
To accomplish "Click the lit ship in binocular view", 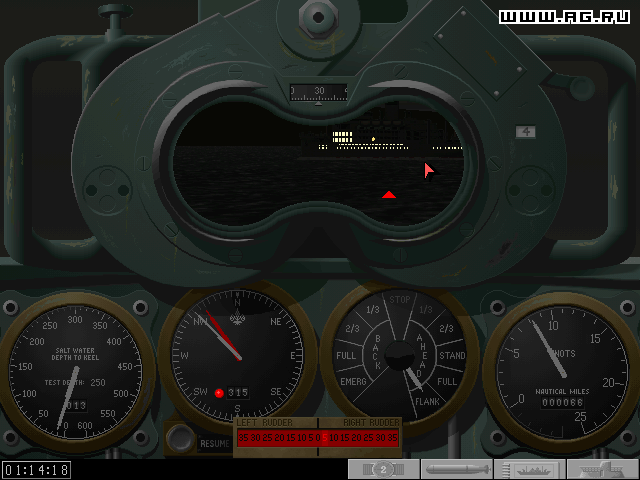I will coord(344,139).
